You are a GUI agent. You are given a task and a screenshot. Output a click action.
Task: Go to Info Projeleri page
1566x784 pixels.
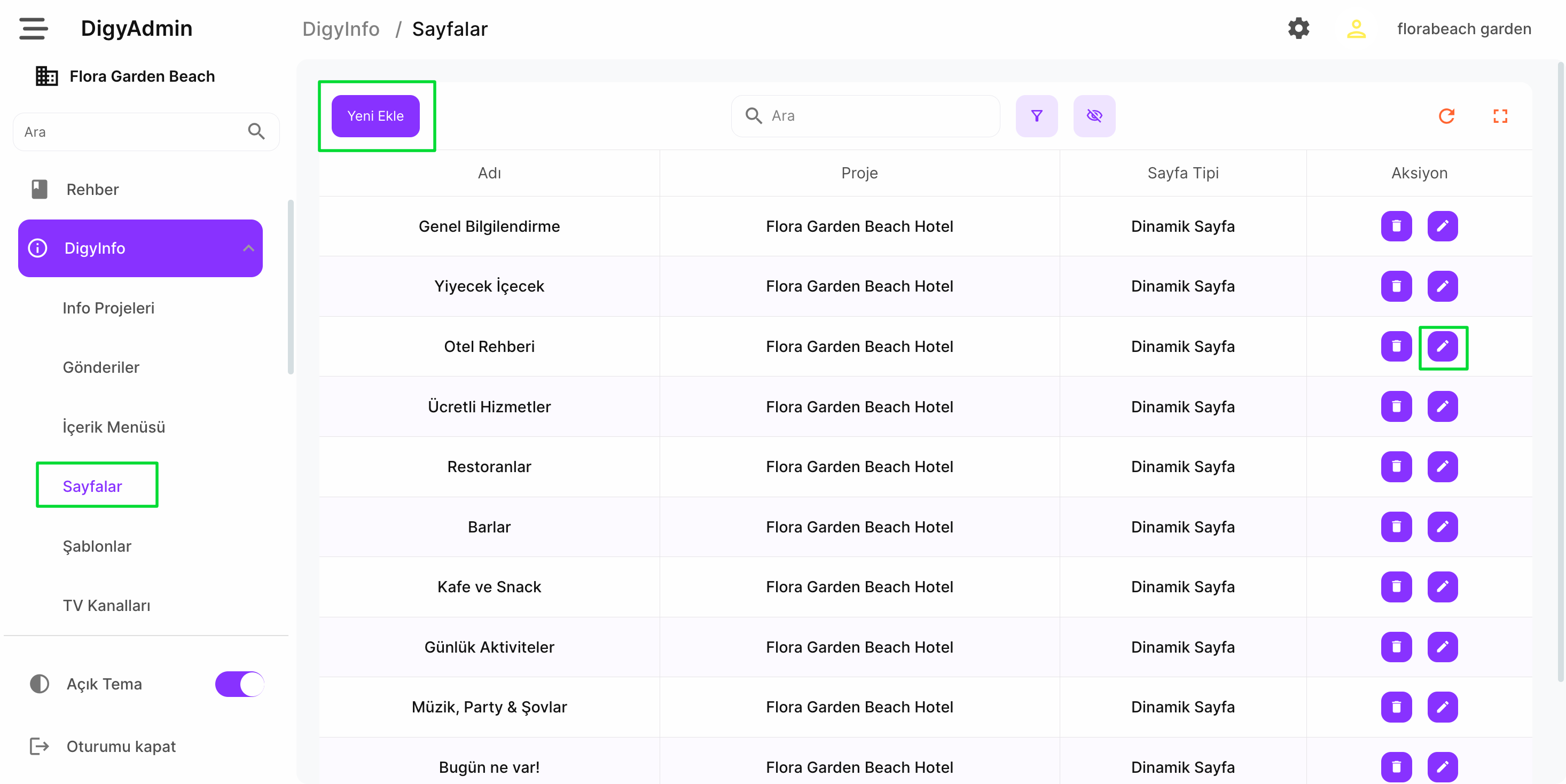(108, 308)
